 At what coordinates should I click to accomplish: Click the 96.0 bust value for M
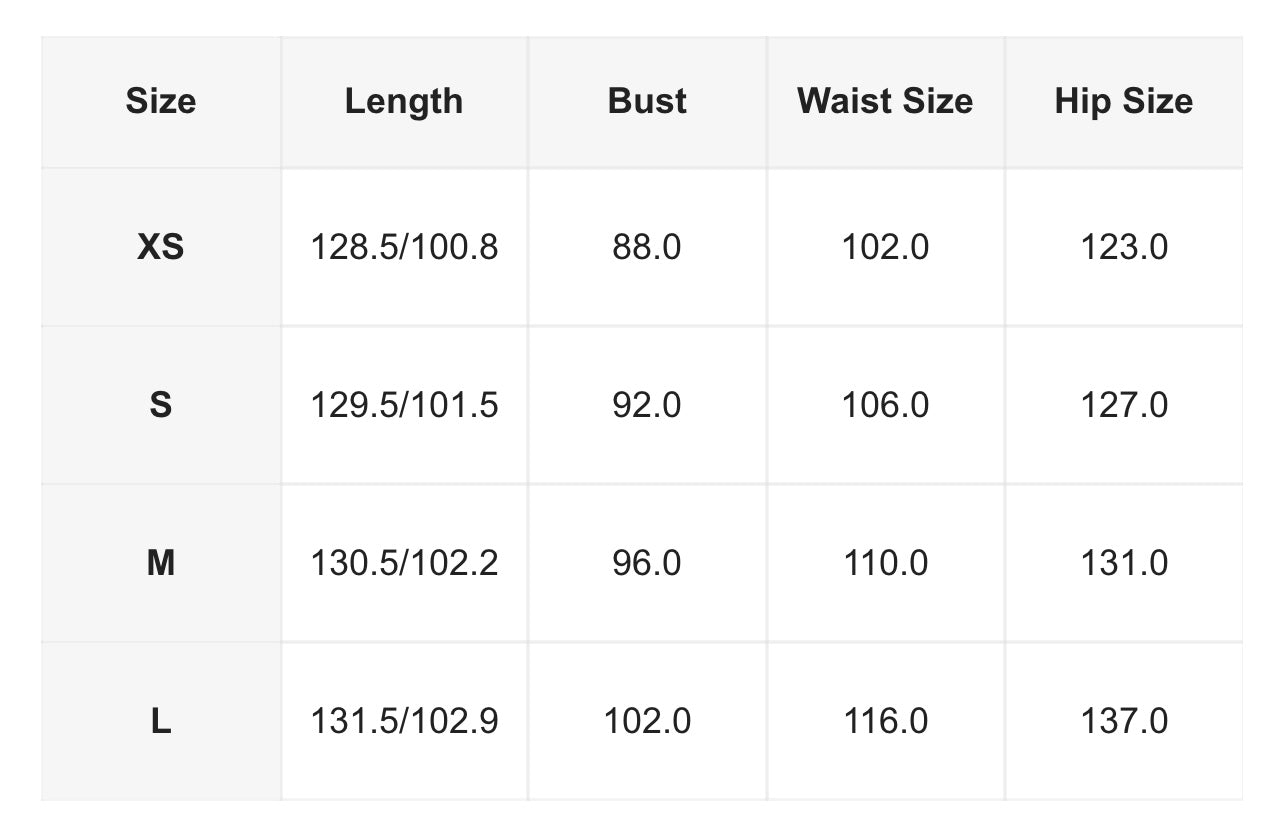647,563
